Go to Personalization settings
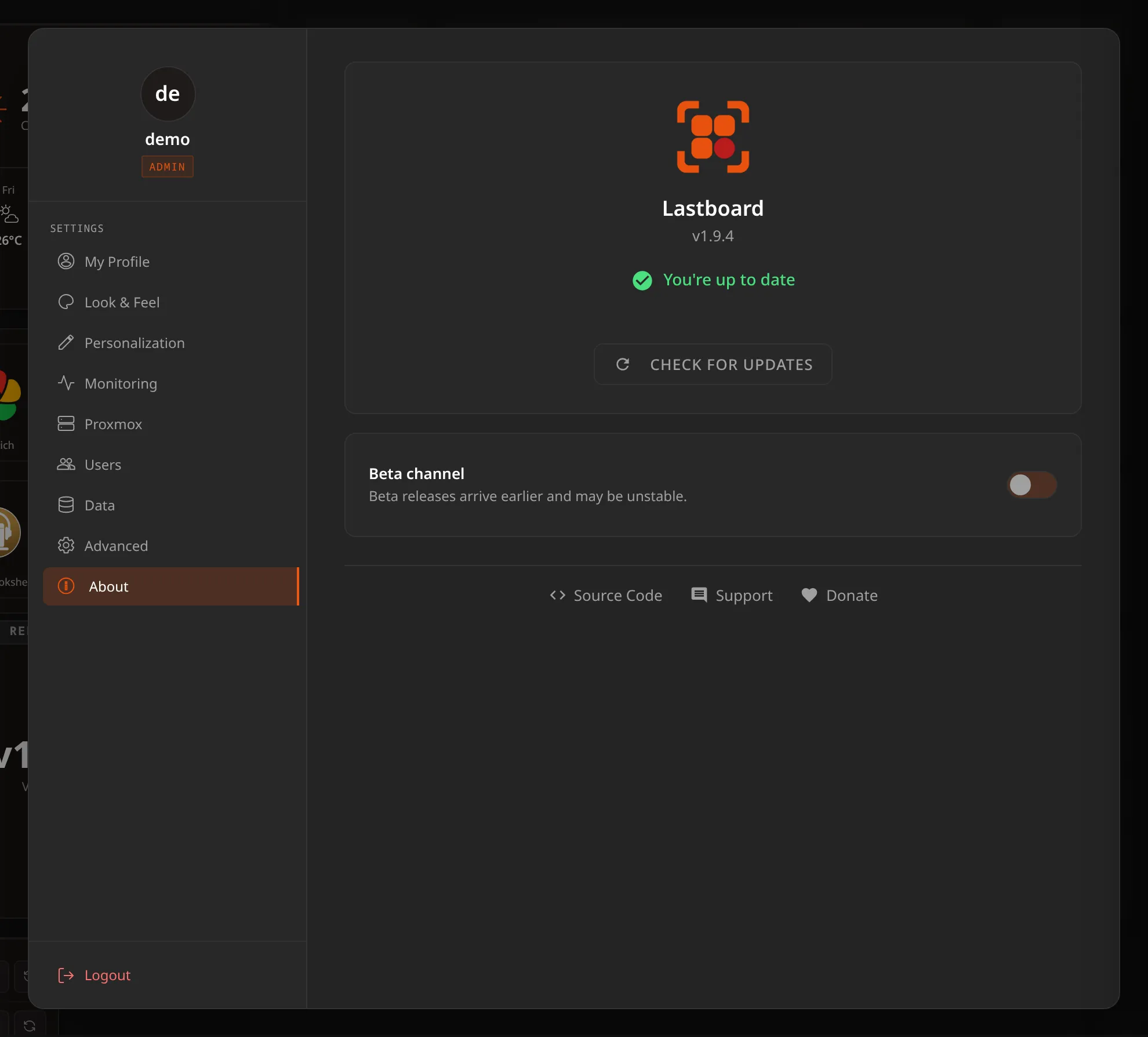1148x1037 pixels. [x=170, y=343]
